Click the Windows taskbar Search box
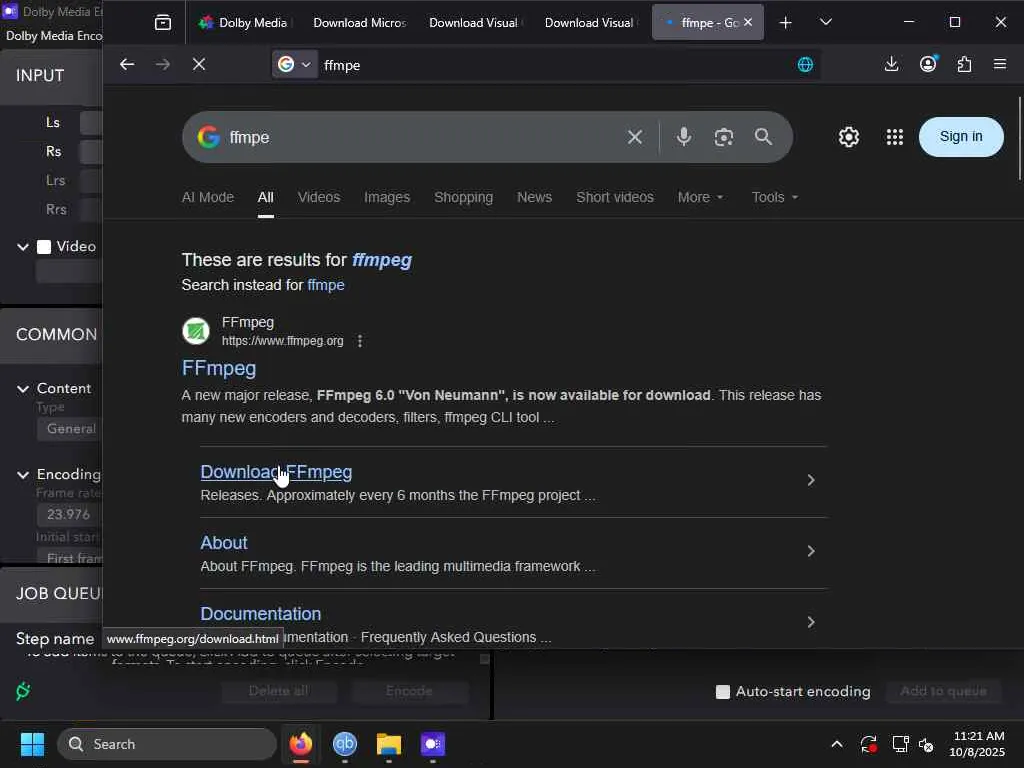 tap(167, 744)
